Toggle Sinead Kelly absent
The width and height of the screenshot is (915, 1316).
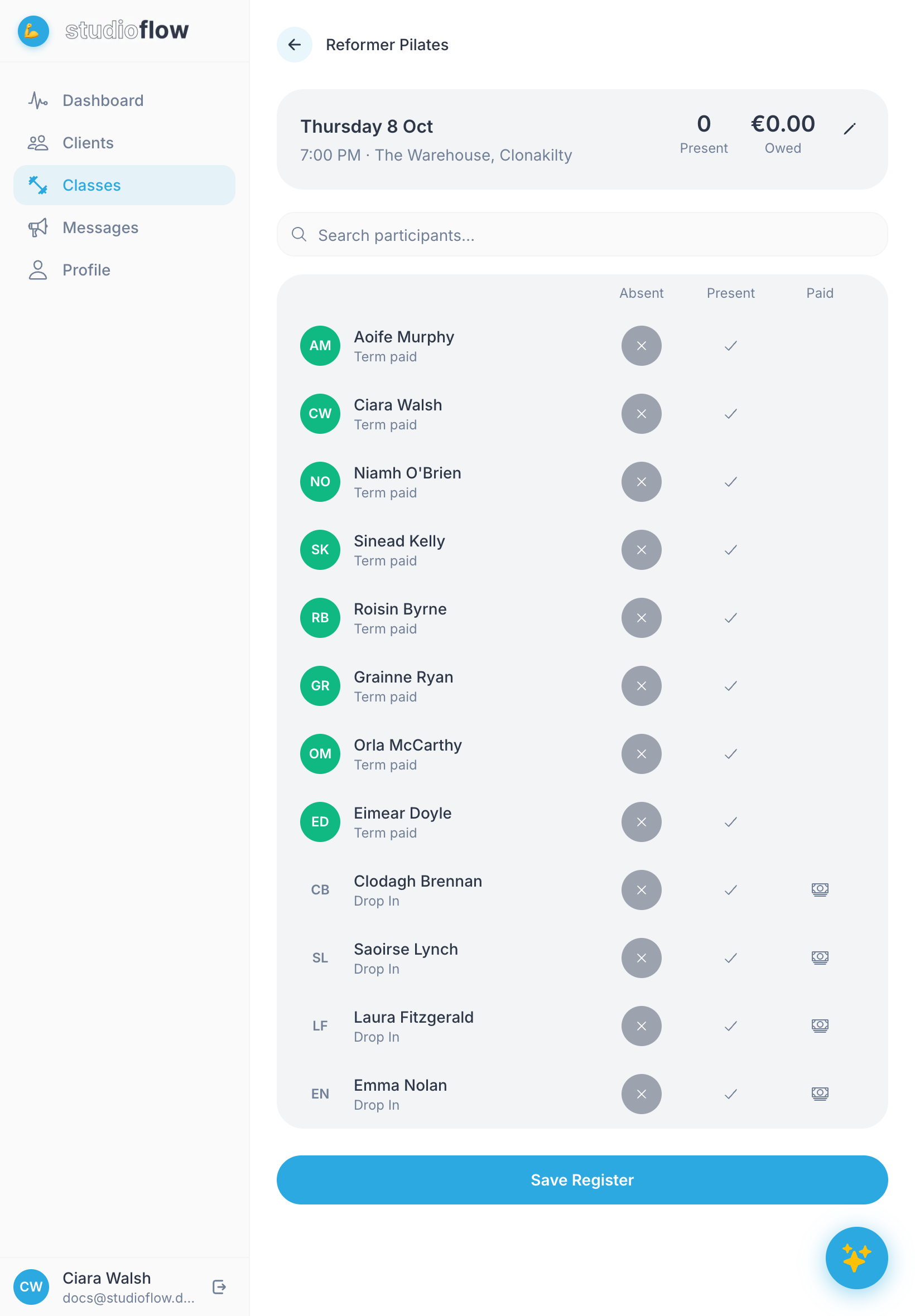pyautogui.click(x=641, y=549)
